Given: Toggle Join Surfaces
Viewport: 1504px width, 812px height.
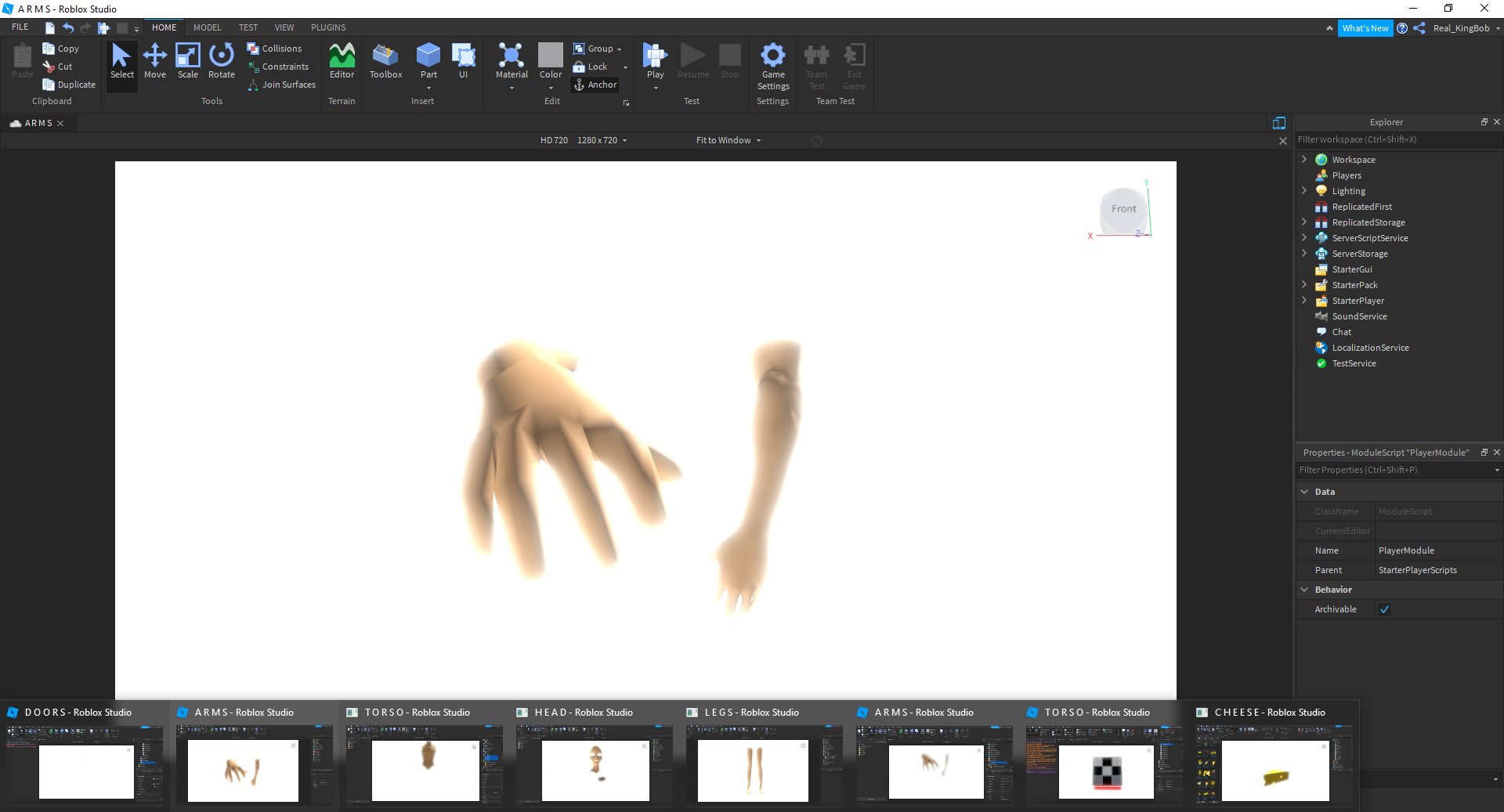Looking at the screenshot, I should click(281, 85).
